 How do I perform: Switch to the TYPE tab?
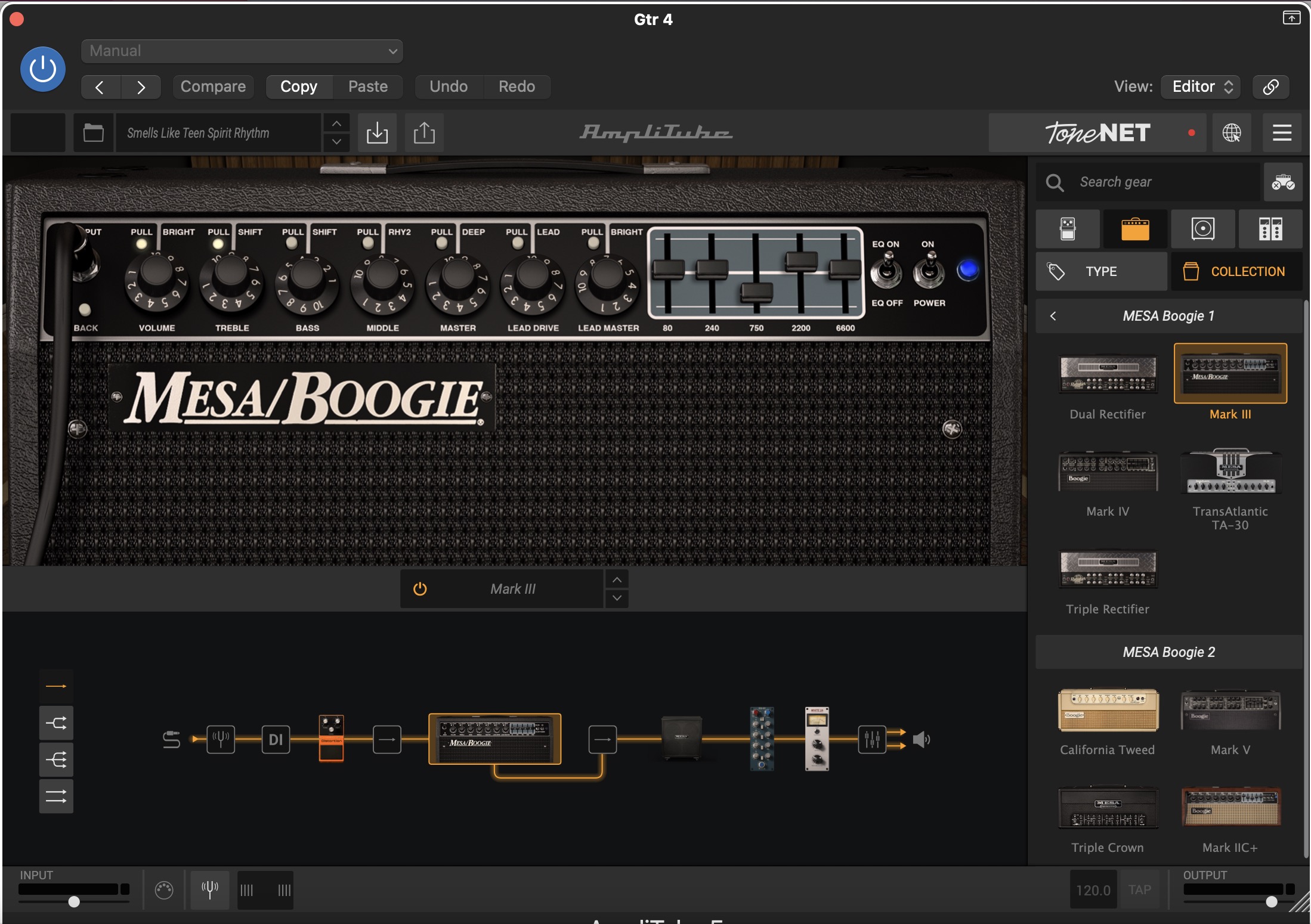(1101, 271)
